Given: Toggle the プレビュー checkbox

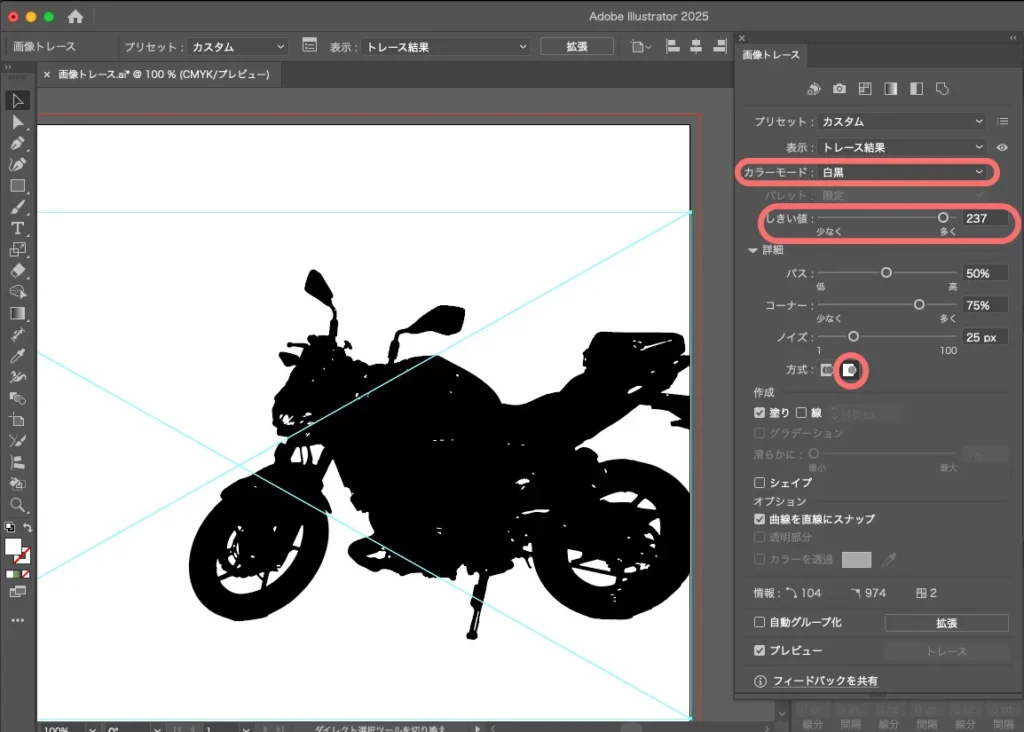Looking at the screenshot, I should pyautogui.click(x=760, y=651).
